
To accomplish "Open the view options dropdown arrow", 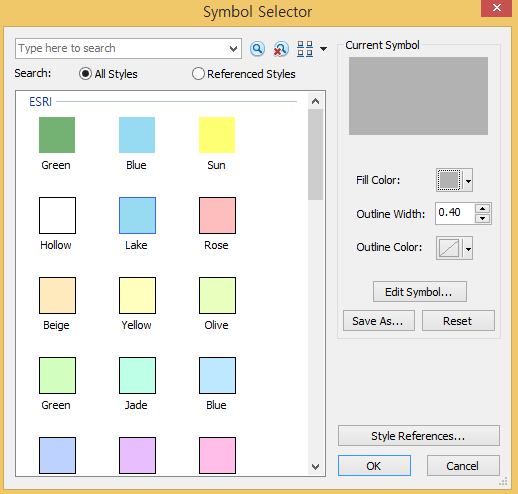I will [x=323, y=49].
